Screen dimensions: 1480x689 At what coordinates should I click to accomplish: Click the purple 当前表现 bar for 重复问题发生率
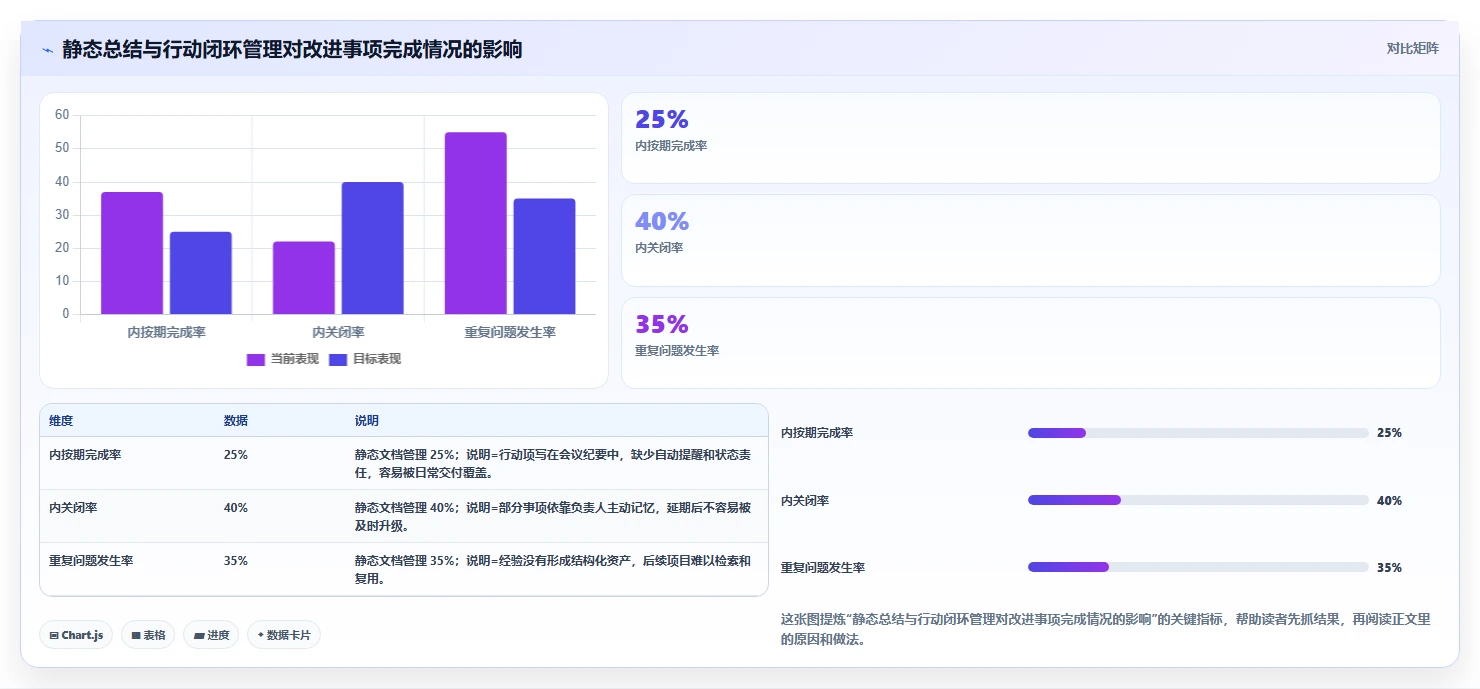coord(476,223)
